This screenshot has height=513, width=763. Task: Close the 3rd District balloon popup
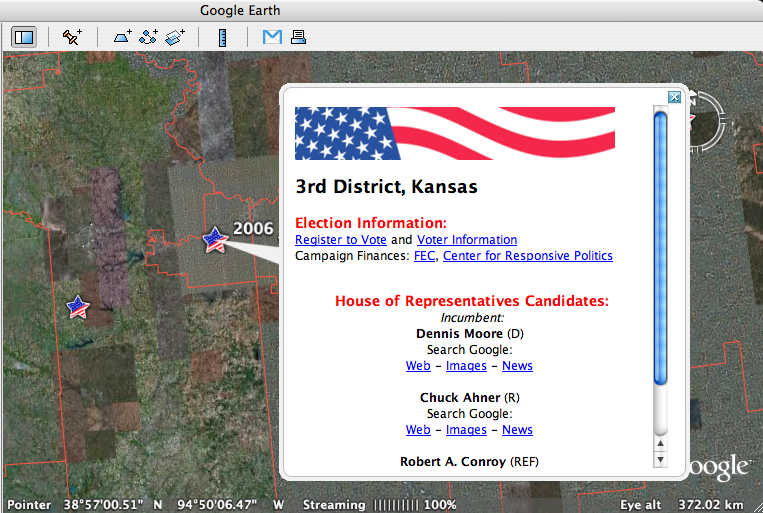click(x=674, y=97)
